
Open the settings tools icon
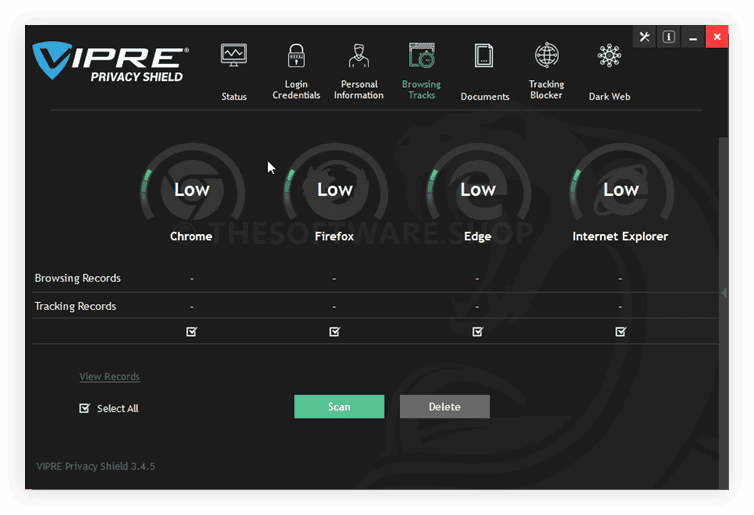[x=644, y=37]
